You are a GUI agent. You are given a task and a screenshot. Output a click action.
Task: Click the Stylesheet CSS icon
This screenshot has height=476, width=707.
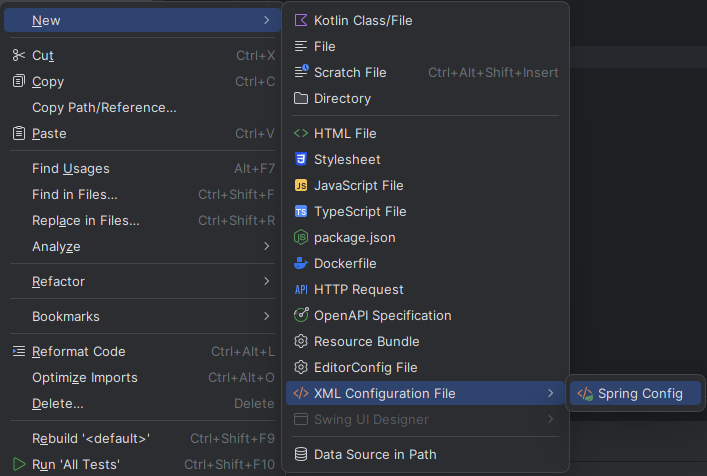tap(301, 159)
